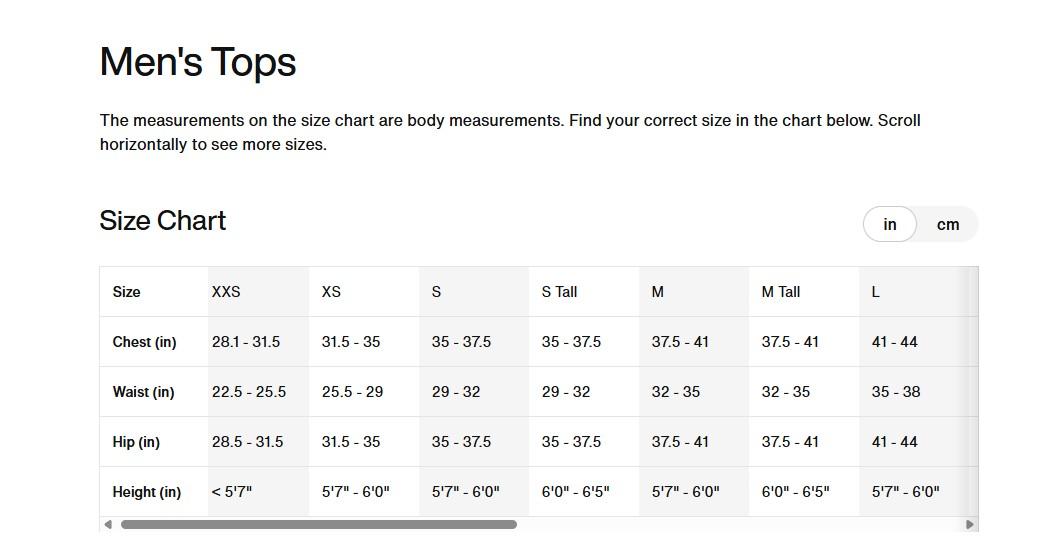
Task: Click the S Tall column header
Action: click(559, 292)
